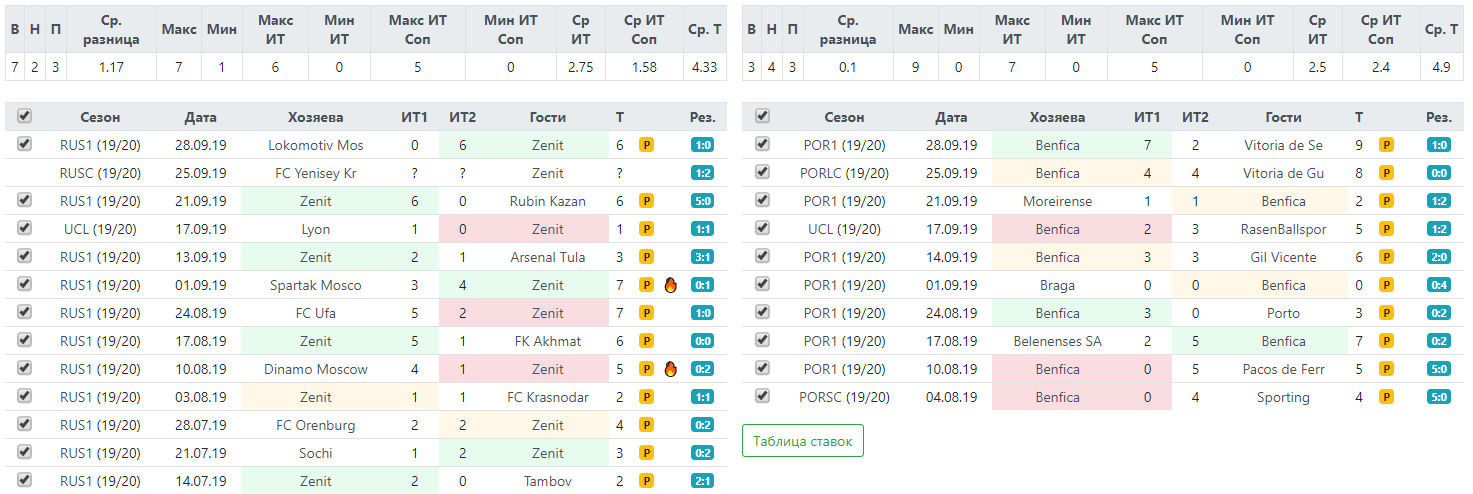Click the green Zenit cell in the Tambov row
1473x494 pixels.
pos(316,481)
